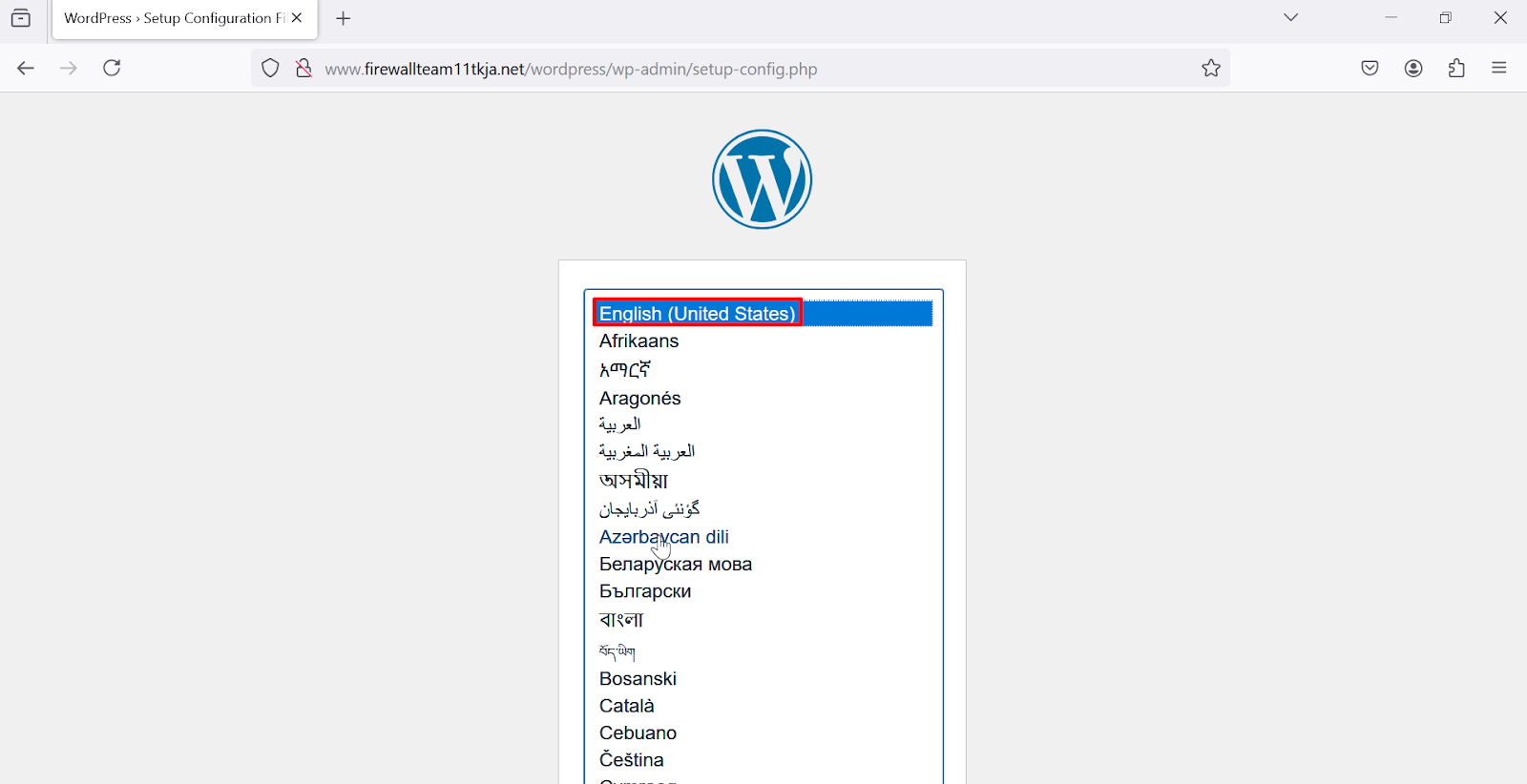Image resolution: width=1527 pixels, height=784 pixels.
Task: Open a new tab with plus button
Action: tap(344, 18)
